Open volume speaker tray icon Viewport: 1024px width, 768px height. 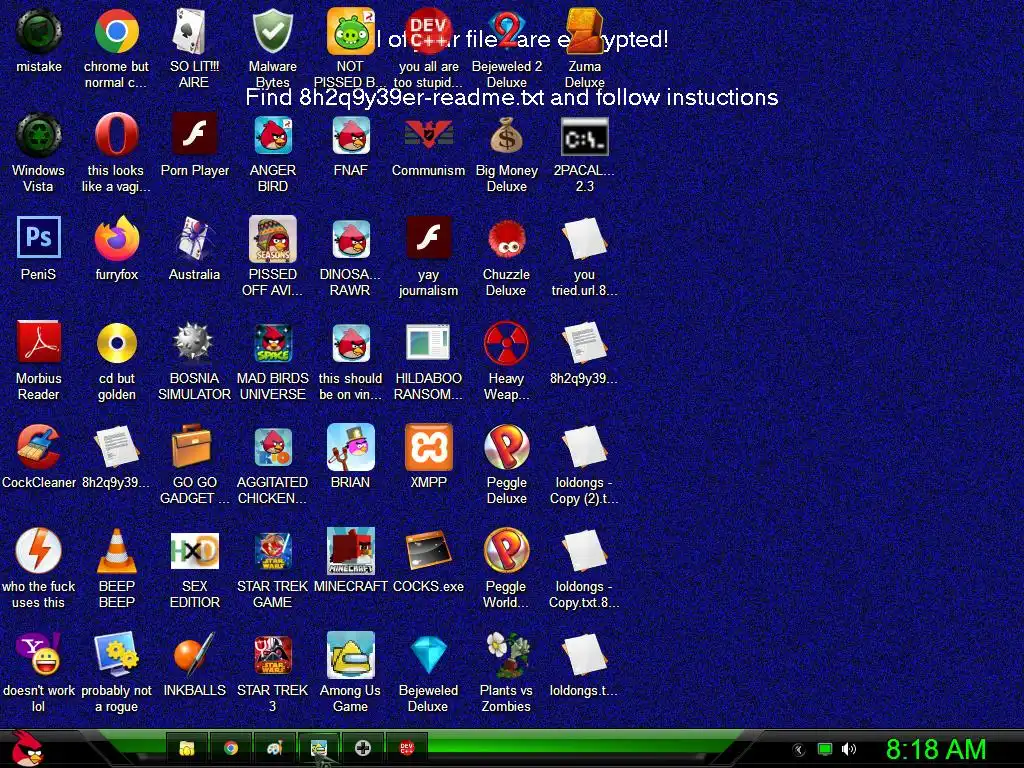(848, 749)
